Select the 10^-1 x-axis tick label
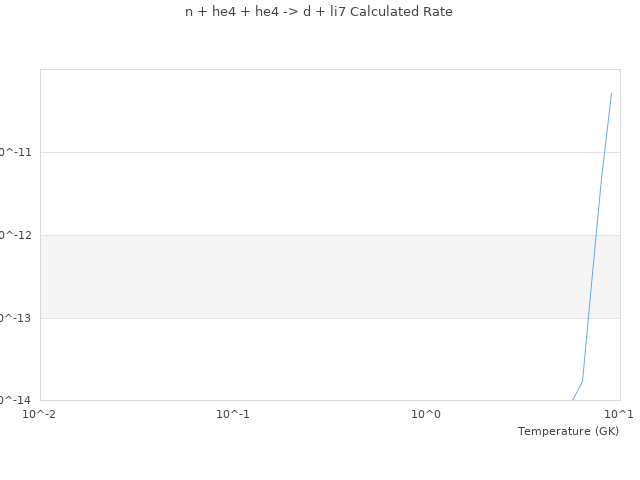Viewport: 640px width, 480px height. click(x=233, y=414)
